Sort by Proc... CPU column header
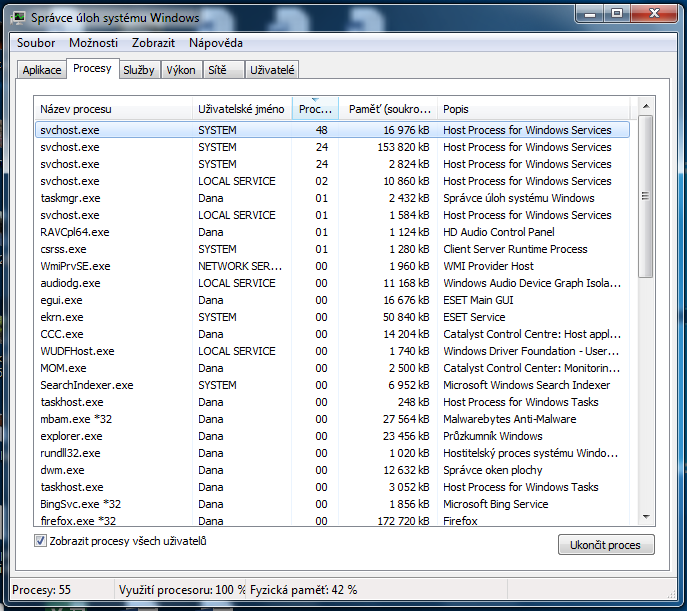 (x=315, y=109)
